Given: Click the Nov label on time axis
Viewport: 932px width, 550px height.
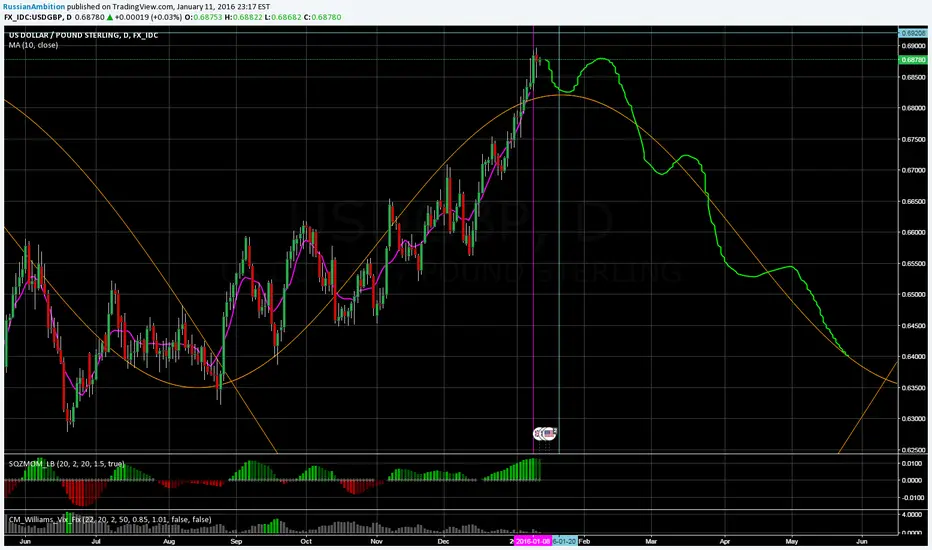Looking at the screenshot, I should coord(376,542).
